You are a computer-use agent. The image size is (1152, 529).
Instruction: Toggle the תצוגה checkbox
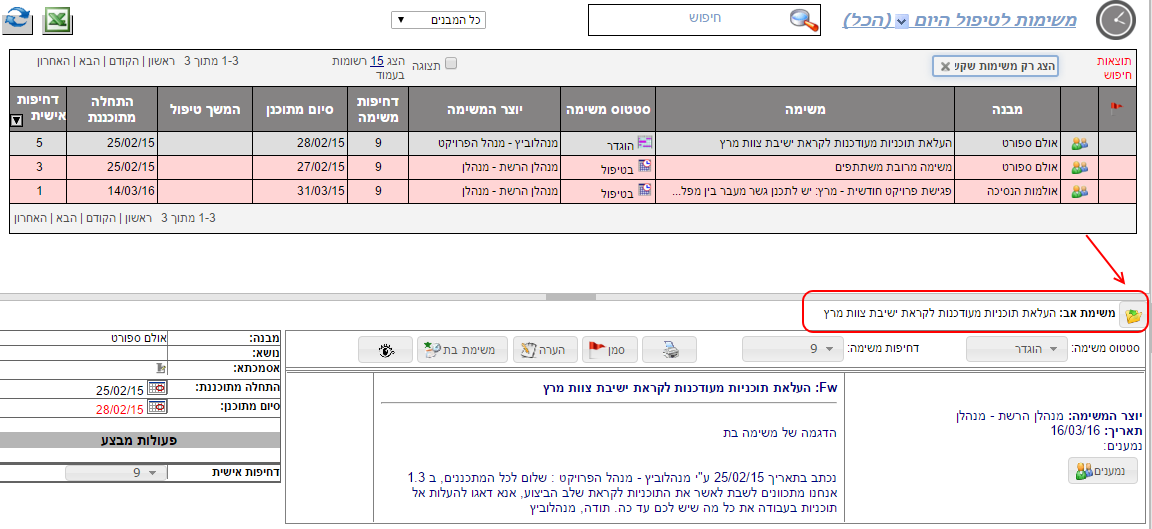(450, 63)
